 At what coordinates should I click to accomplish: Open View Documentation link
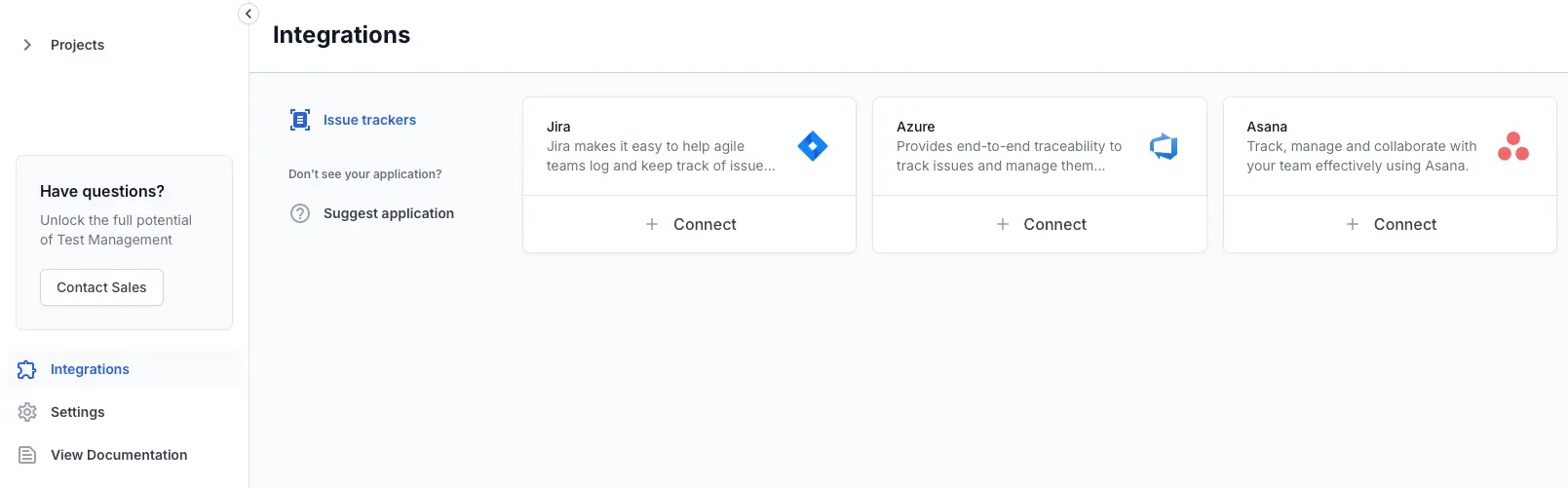click(119, 455)
